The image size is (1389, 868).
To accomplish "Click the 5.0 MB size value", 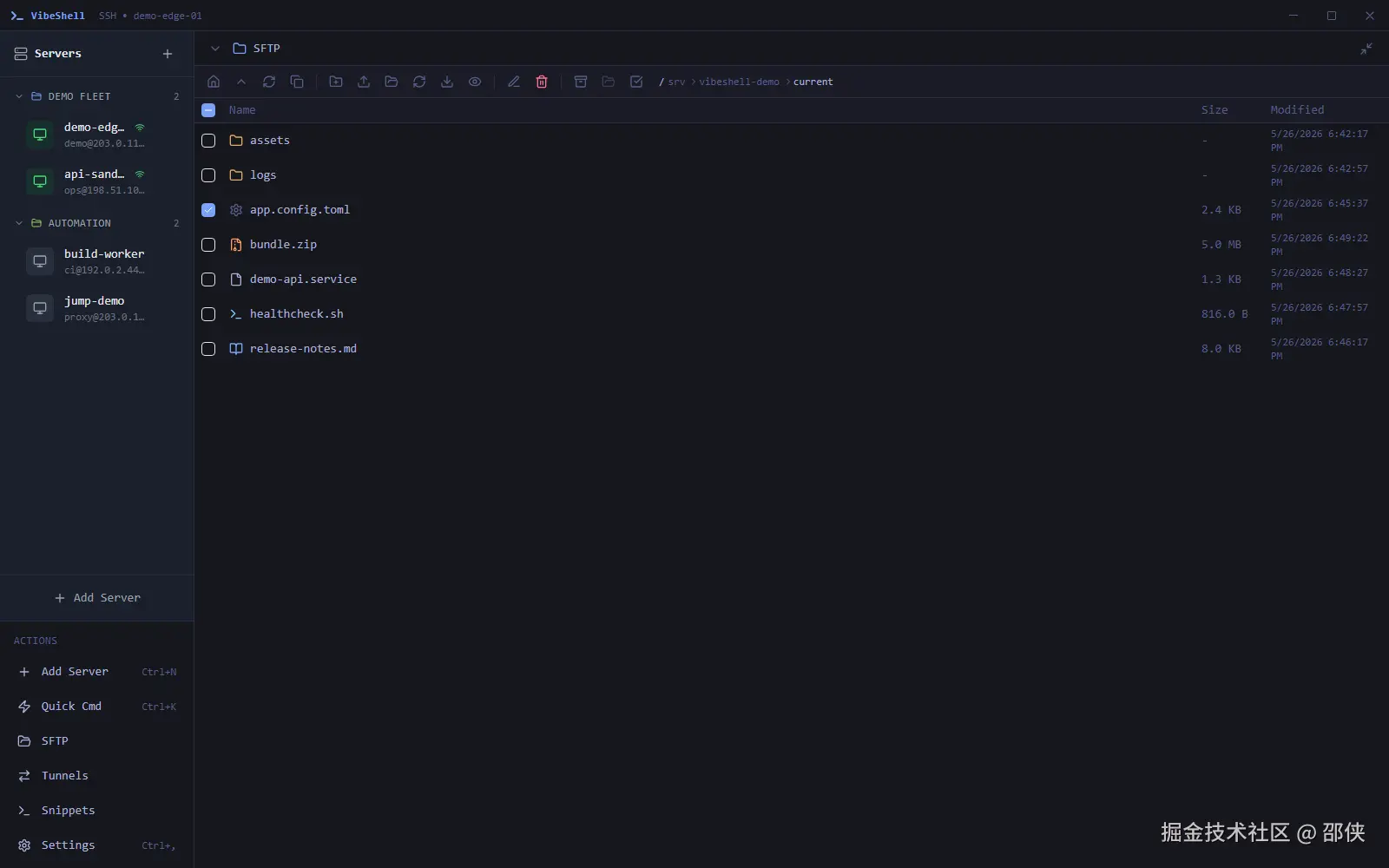I will pos(1221,245).
